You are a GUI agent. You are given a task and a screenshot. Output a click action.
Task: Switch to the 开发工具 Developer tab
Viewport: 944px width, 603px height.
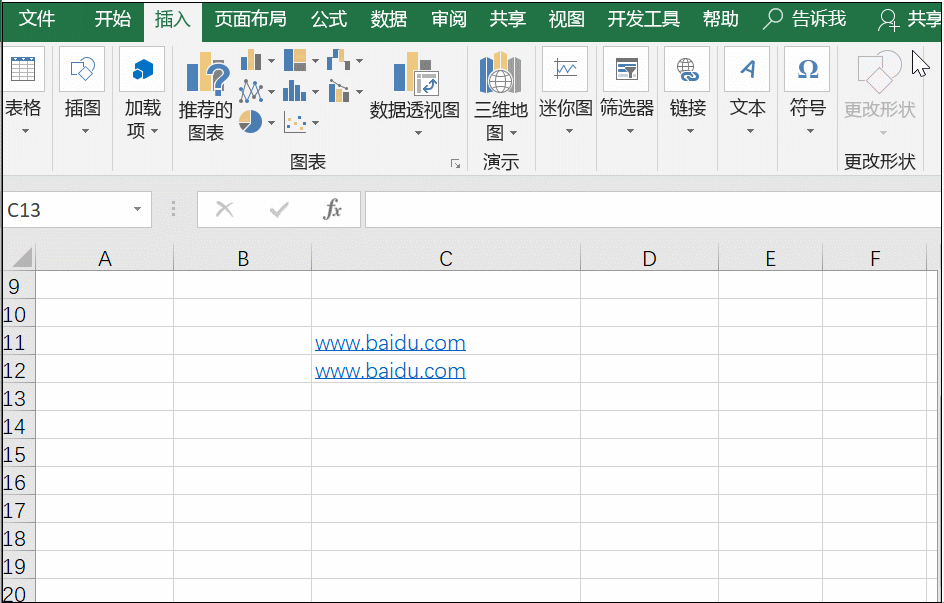644,19
